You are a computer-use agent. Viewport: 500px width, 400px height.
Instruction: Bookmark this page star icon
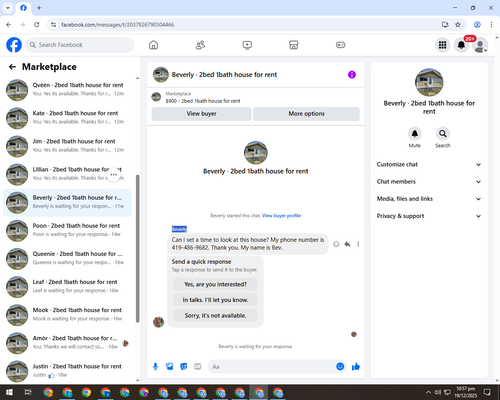tap(458, 25)
